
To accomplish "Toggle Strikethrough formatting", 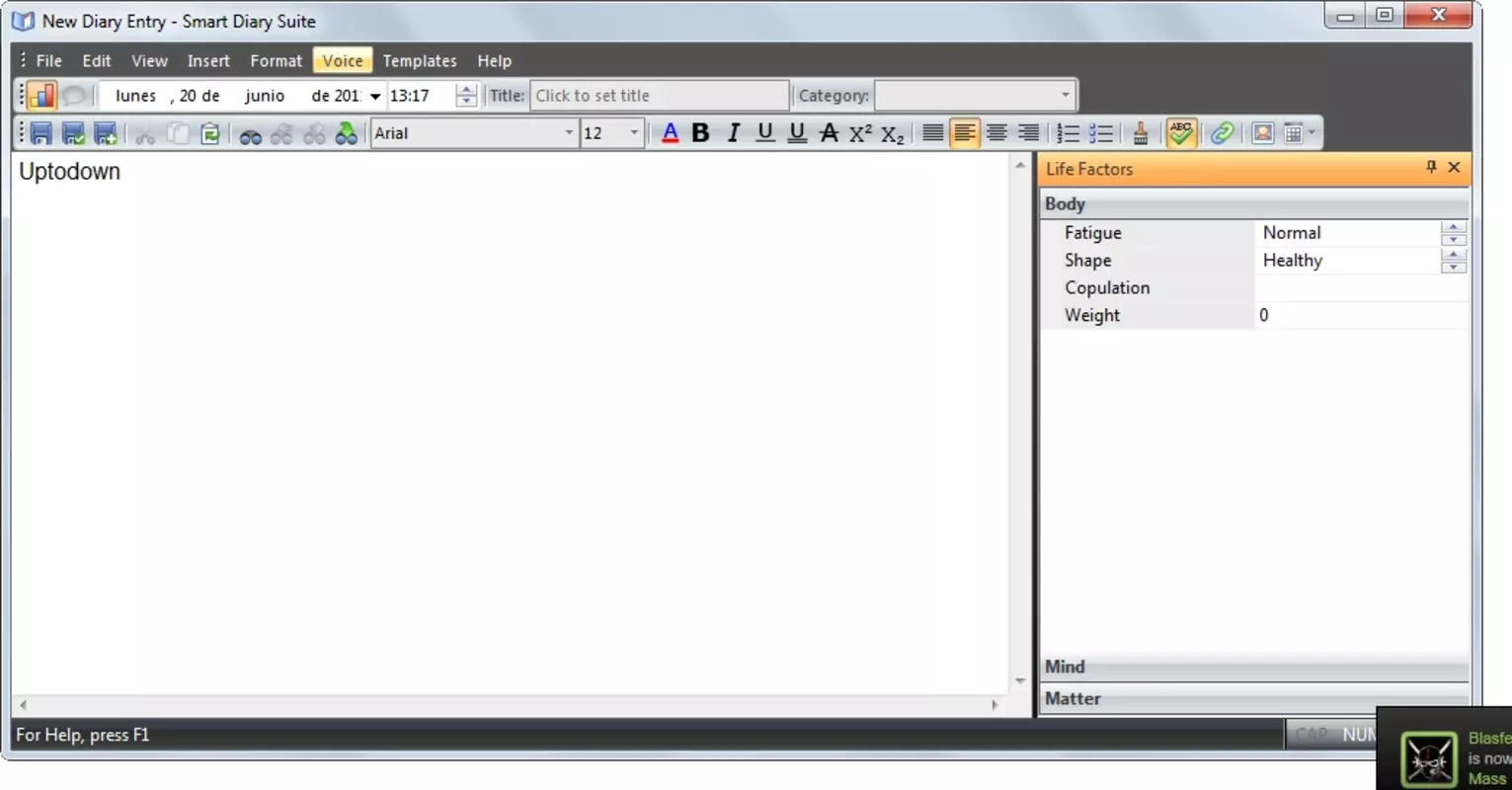I will 829,133.
